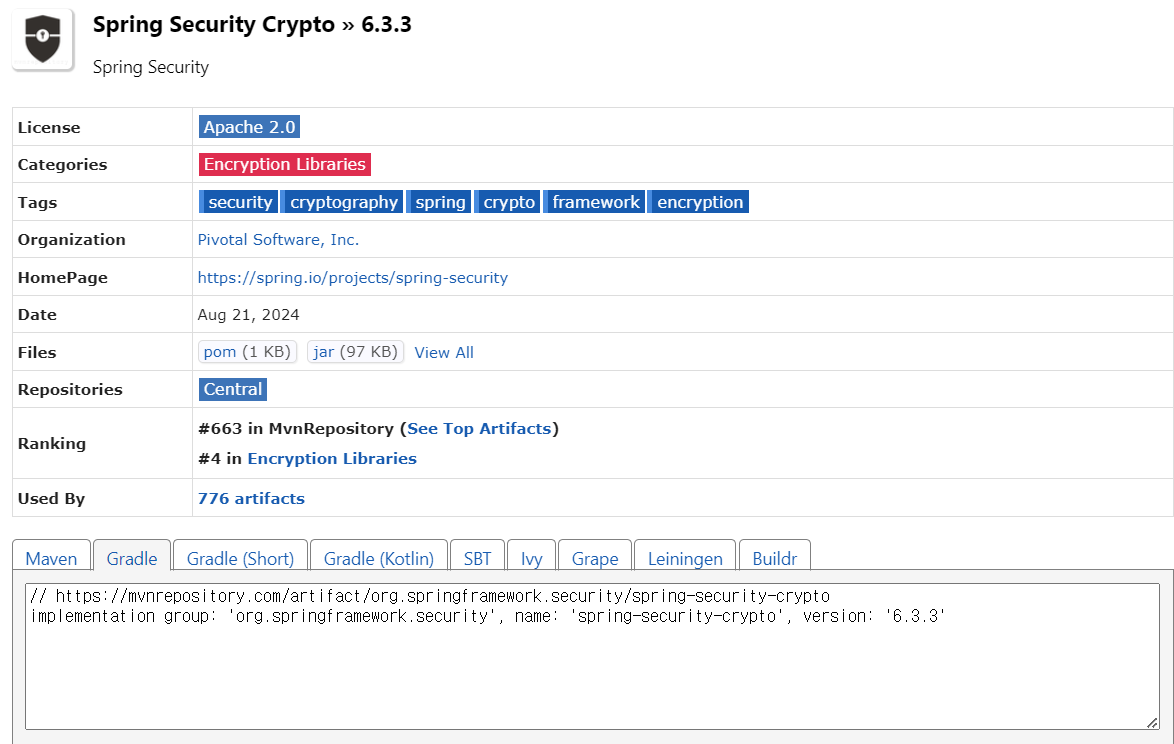Click the Spring Security shield logo icon

pyautogui.click(x=43, y=39)
